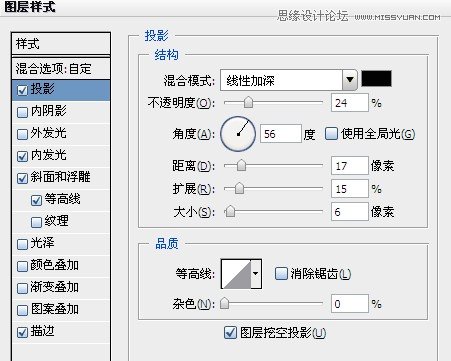Uncheck 图层挖空投影 checkbox

pos(230,332)
